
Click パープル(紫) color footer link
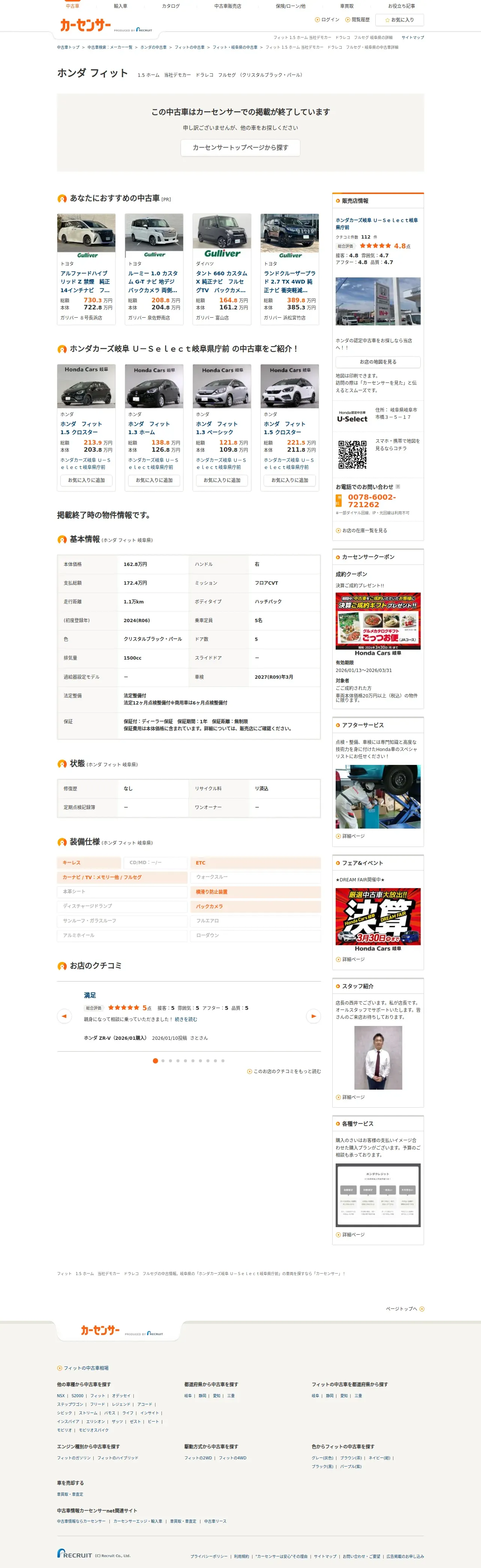(x=351, y=1466)
